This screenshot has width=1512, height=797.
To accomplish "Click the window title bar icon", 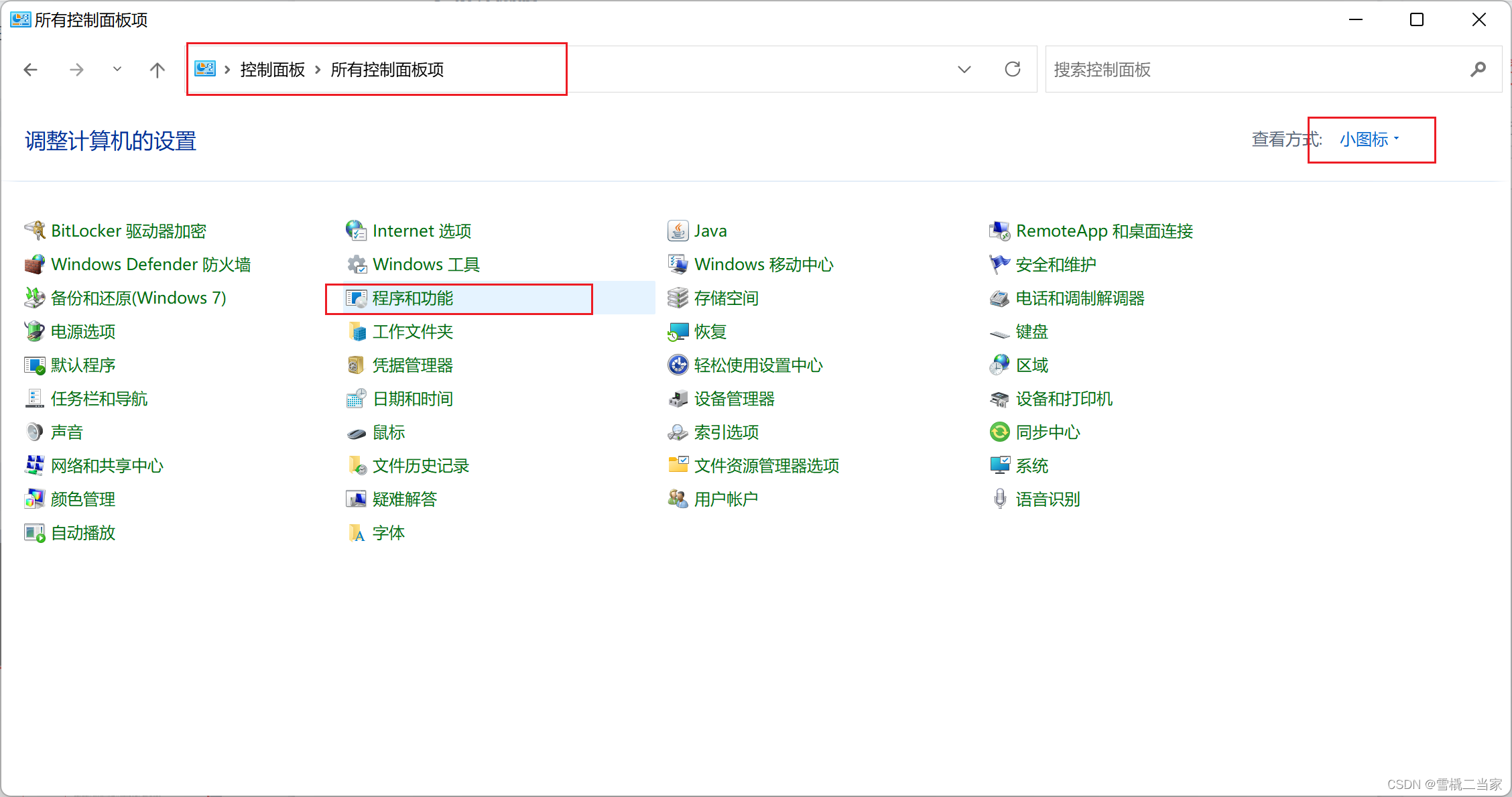I will (20, 19).
